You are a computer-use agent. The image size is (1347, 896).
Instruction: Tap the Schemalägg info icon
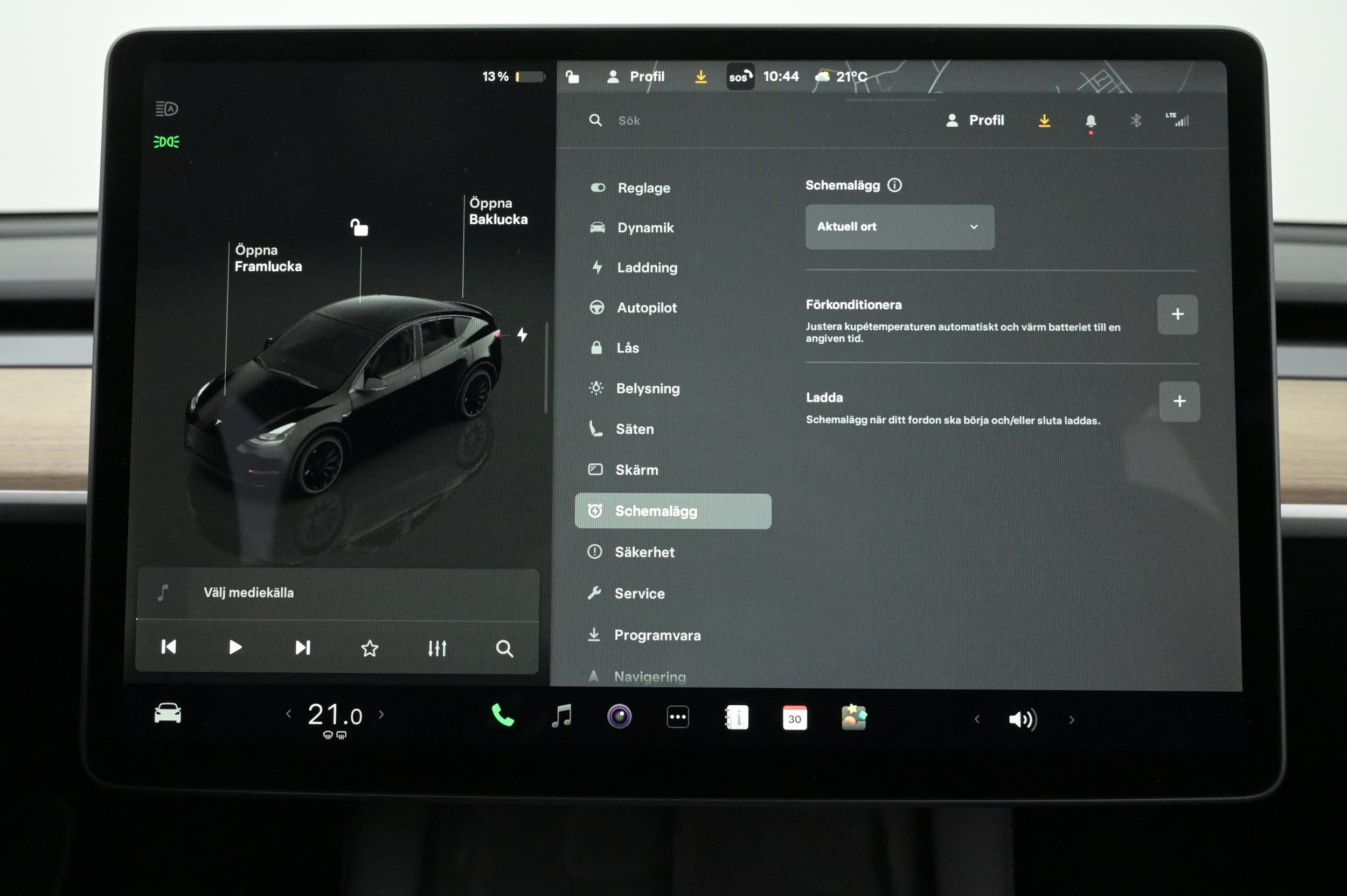pos(894,185)
